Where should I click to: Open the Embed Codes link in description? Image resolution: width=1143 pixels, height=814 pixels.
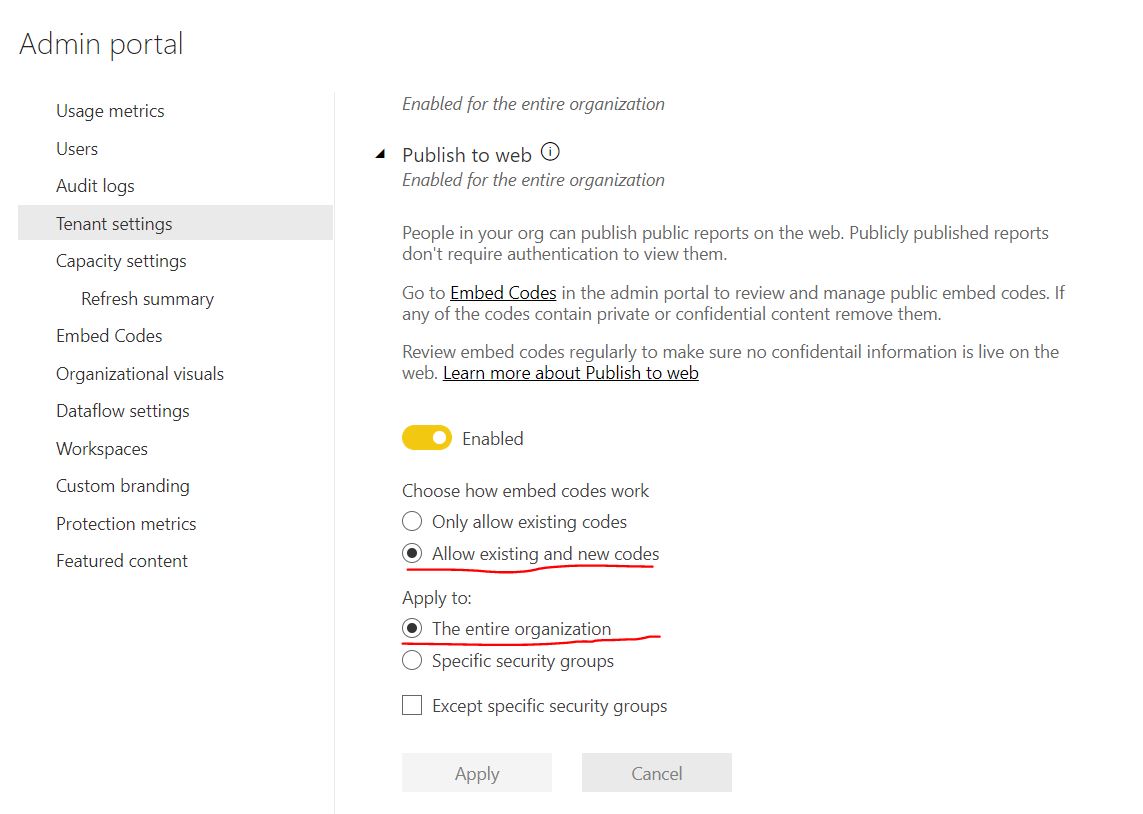503,293
